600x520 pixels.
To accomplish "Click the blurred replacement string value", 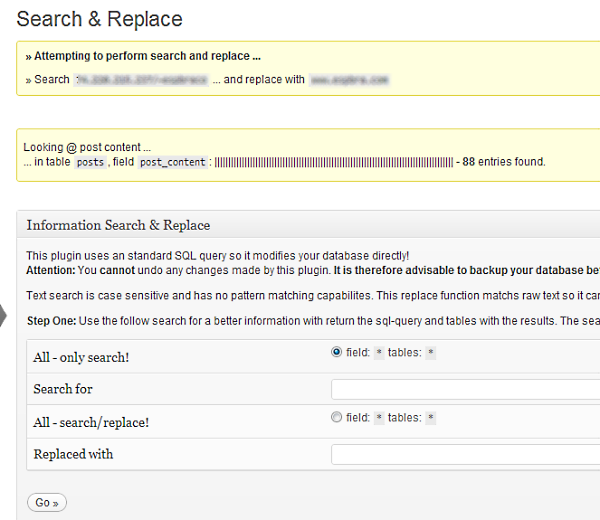I will click(349, 80).
